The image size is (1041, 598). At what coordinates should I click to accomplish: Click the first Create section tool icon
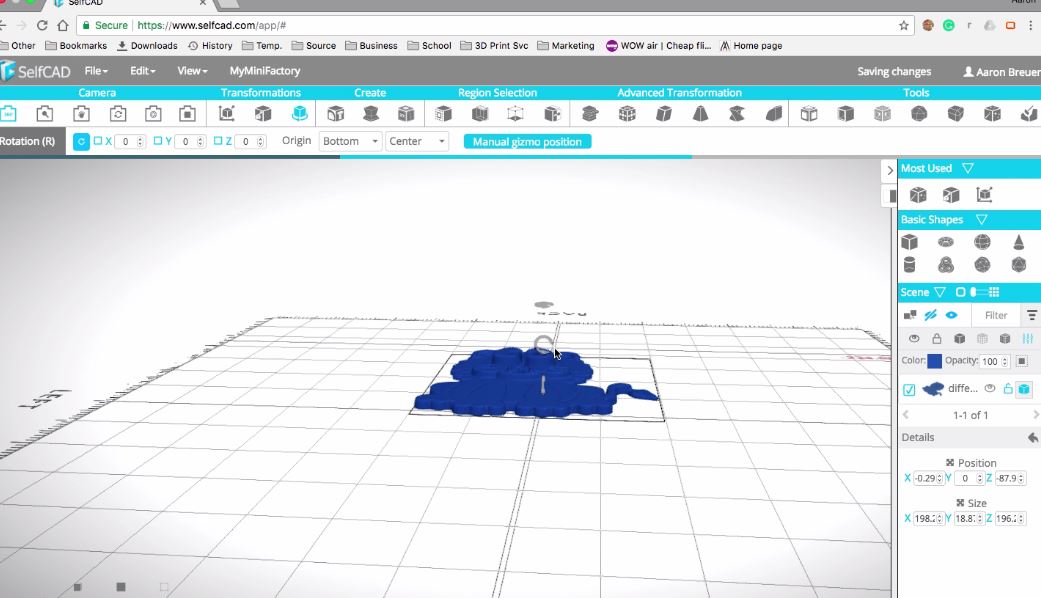[x=335, y=113]
